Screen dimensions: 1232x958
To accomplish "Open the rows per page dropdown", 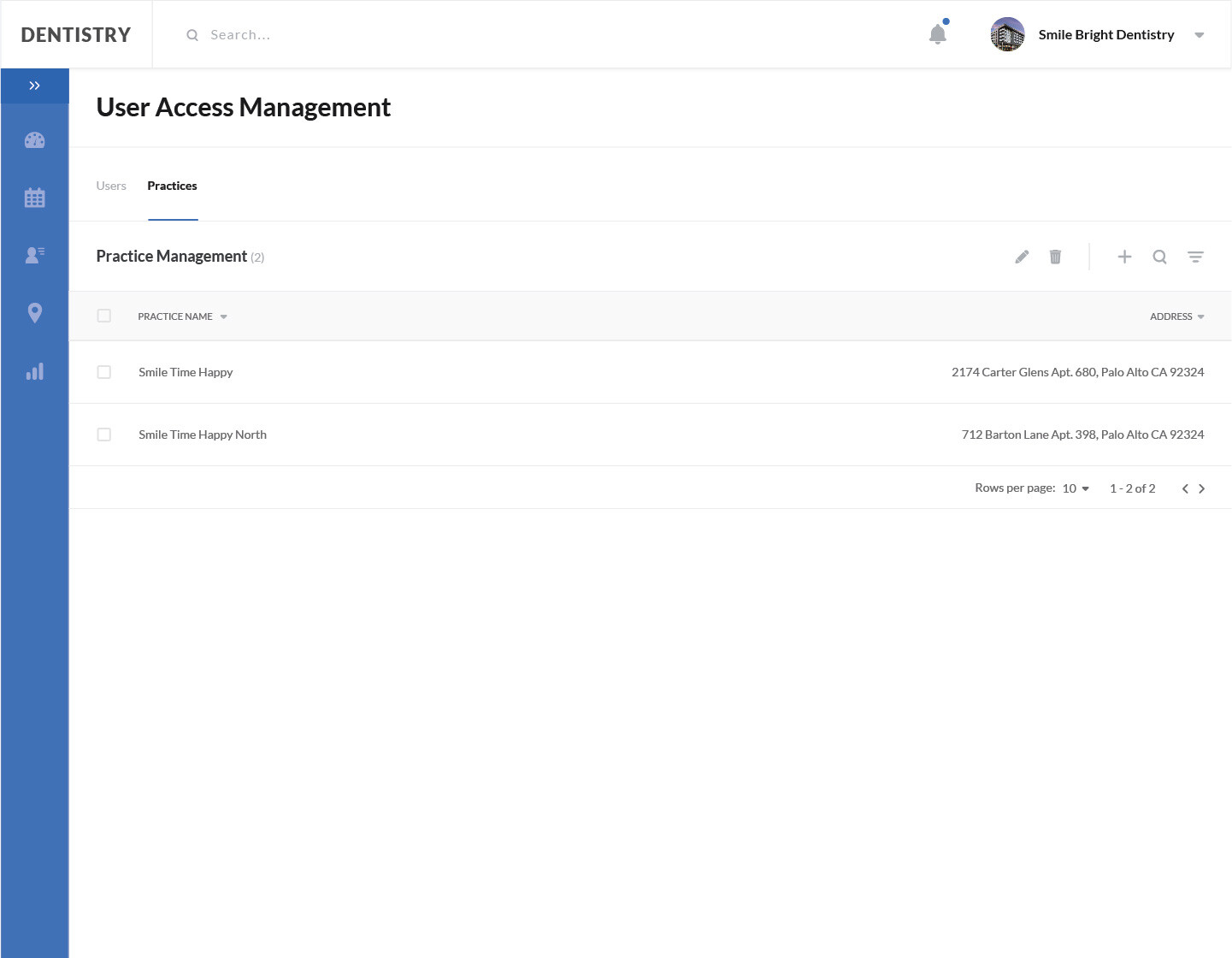I will coord(1076,488).
